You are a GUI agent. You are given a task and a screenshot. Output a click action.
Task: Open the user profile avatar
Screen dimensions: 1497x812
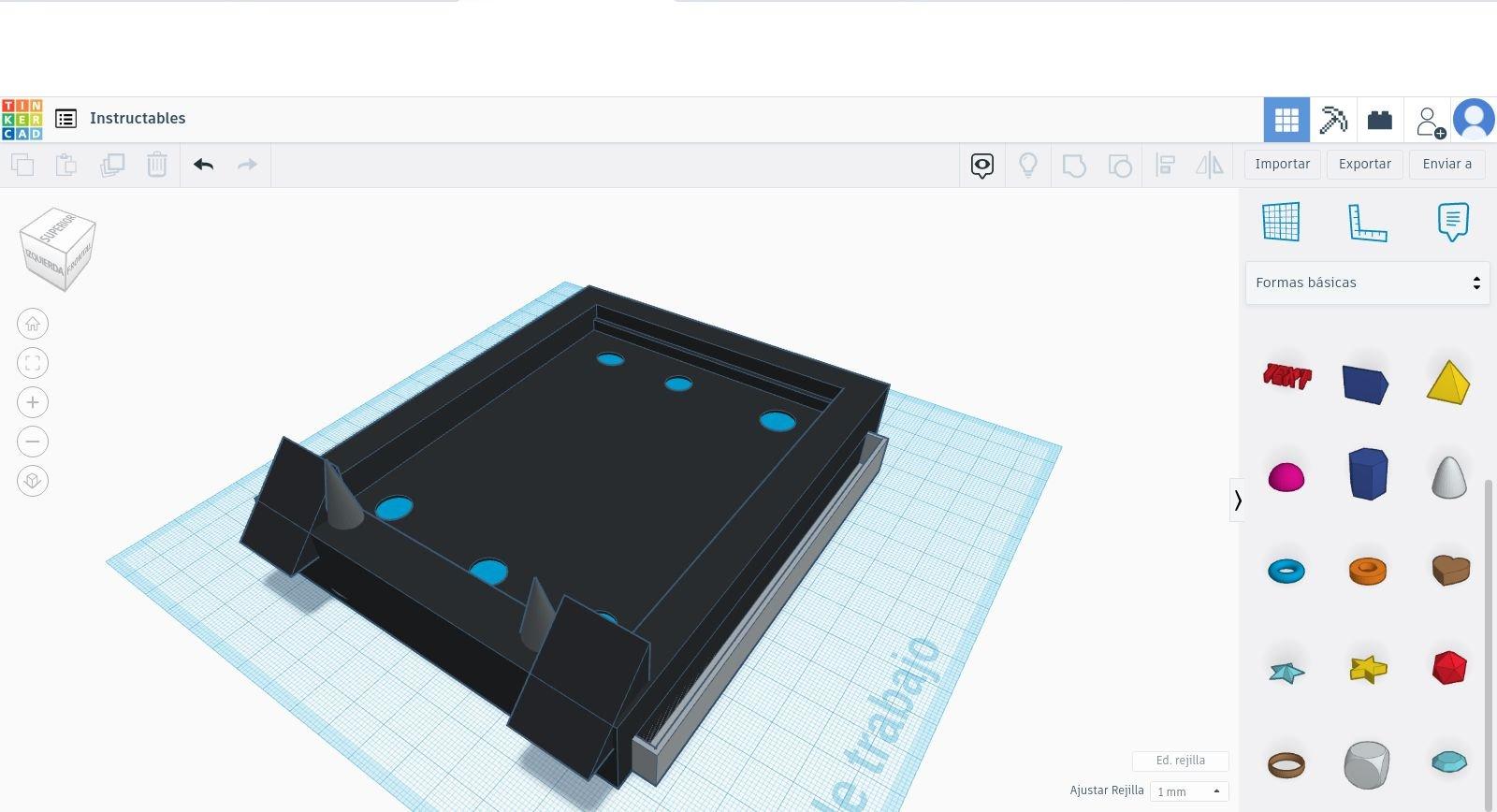1475,120
